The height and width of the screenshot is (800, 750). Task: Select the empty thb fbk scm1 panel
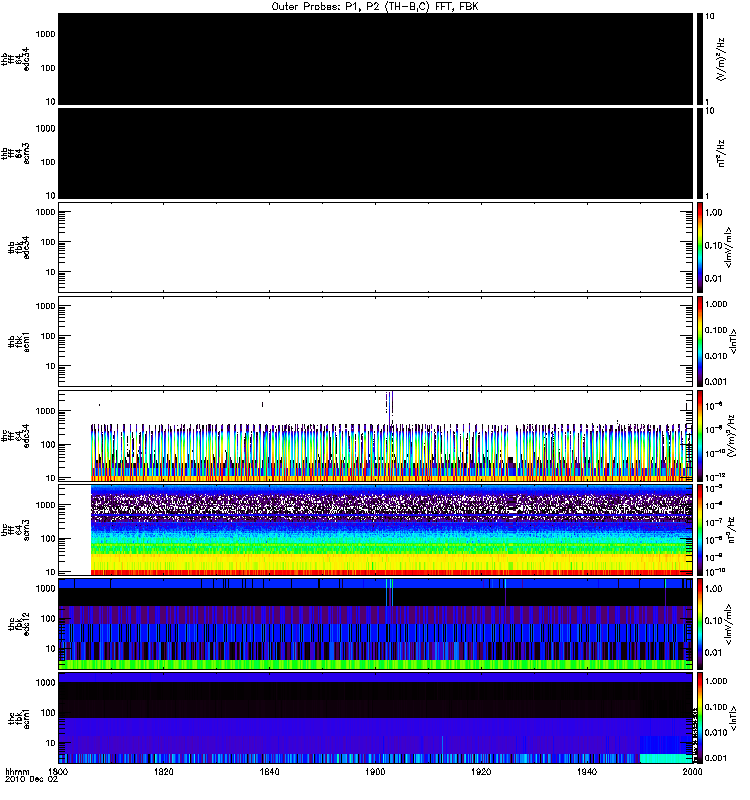[x=376, y=341]
